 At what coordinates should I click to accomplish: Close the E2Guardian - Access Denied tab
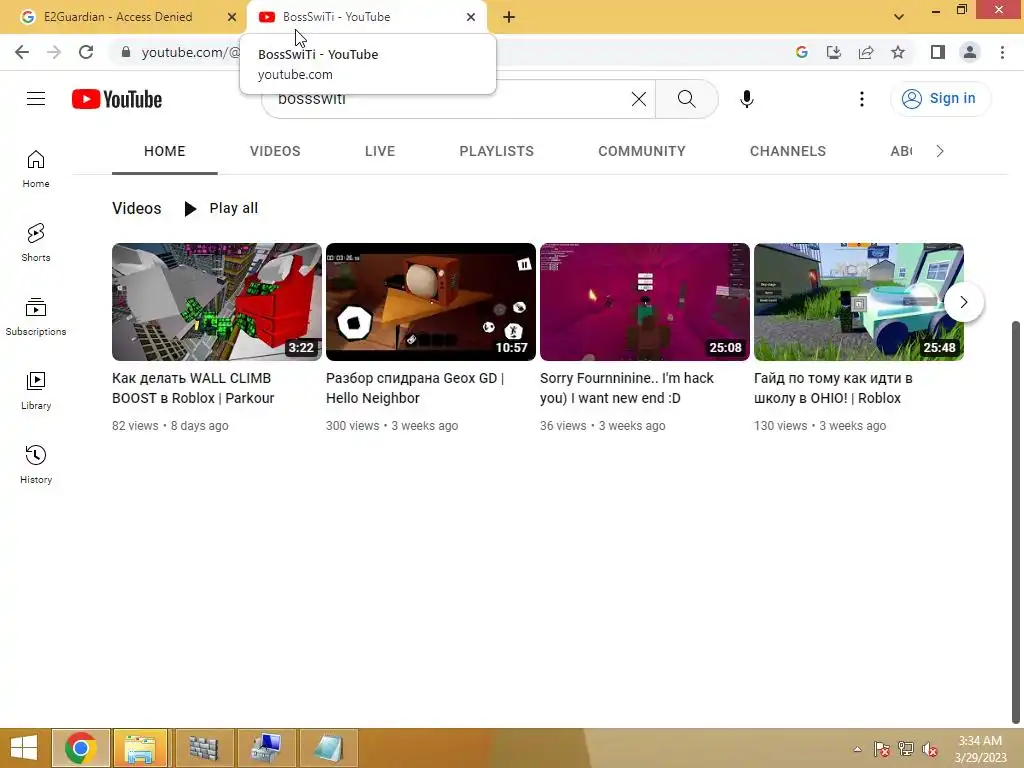coord(231,17)
